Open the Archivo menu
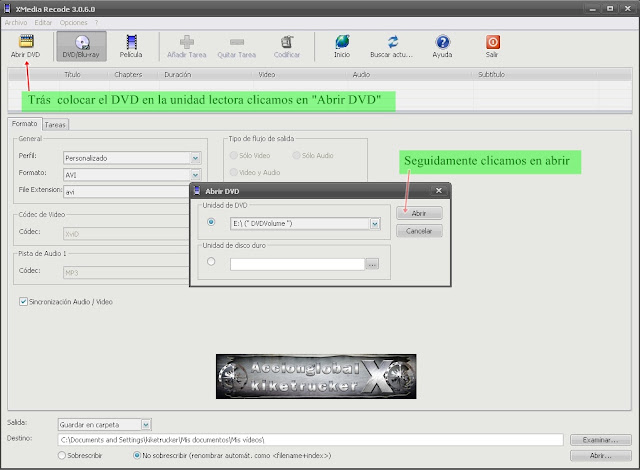Viewport: 640px width, 470px height. coord(16,23)
